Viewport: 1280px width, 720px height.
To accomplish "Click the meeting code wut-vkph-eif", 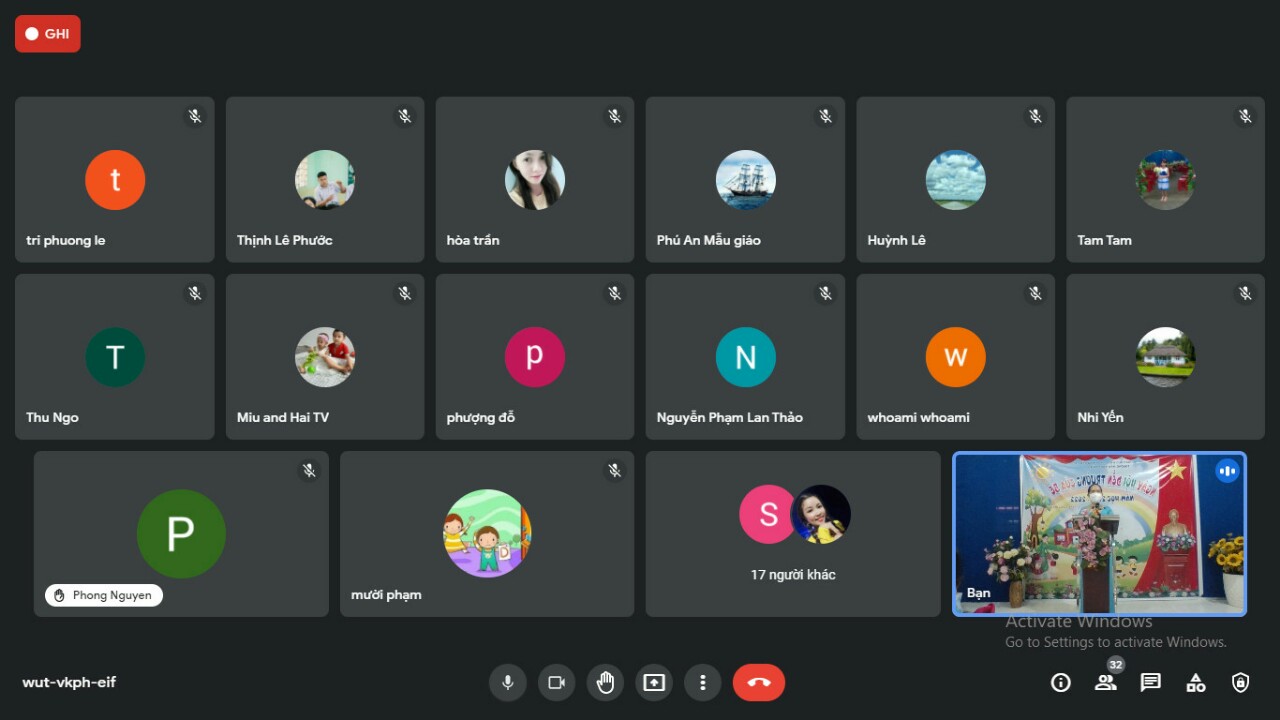I will (69, 683).
